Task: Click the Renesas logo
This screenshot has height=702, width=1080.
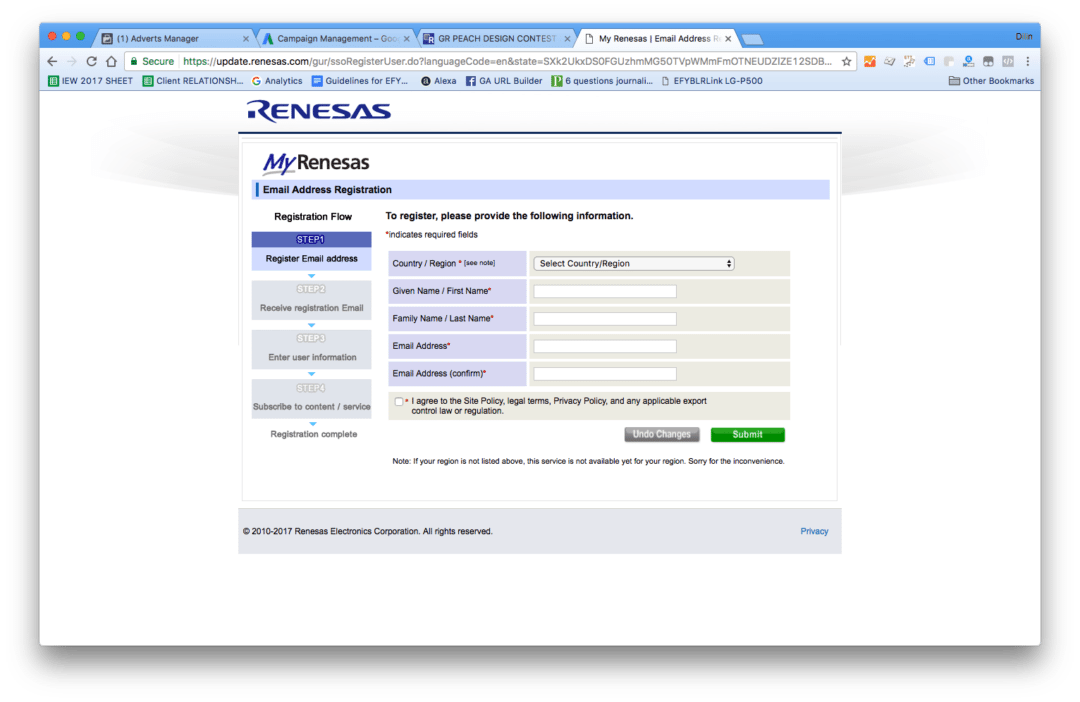Action: 319,111
